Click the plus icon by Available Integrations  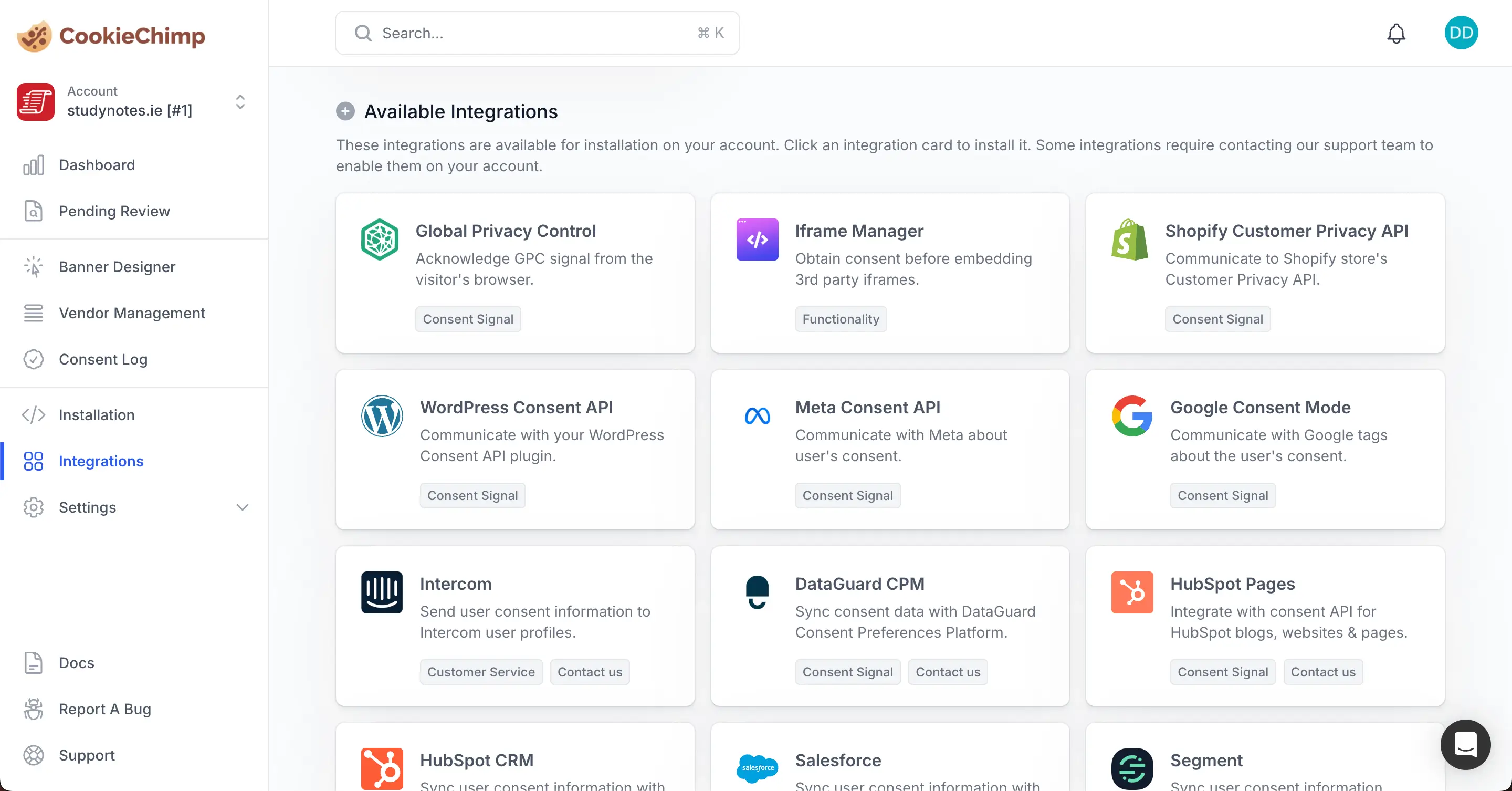(345, 111)
